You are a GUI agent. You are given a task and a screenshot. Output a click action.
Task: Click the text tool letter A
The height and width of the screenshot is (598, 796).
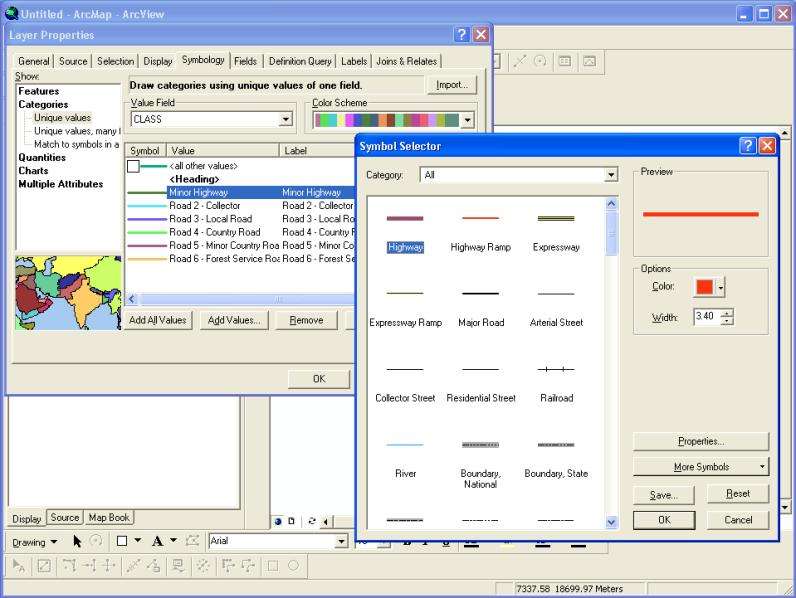157,541
